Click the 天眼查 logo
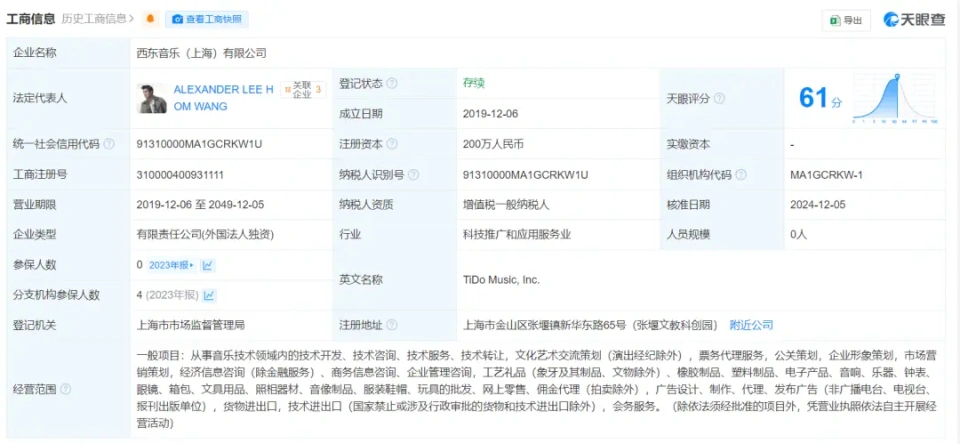The height and width of the screenshot is (444, 960). tap(915, 20)
